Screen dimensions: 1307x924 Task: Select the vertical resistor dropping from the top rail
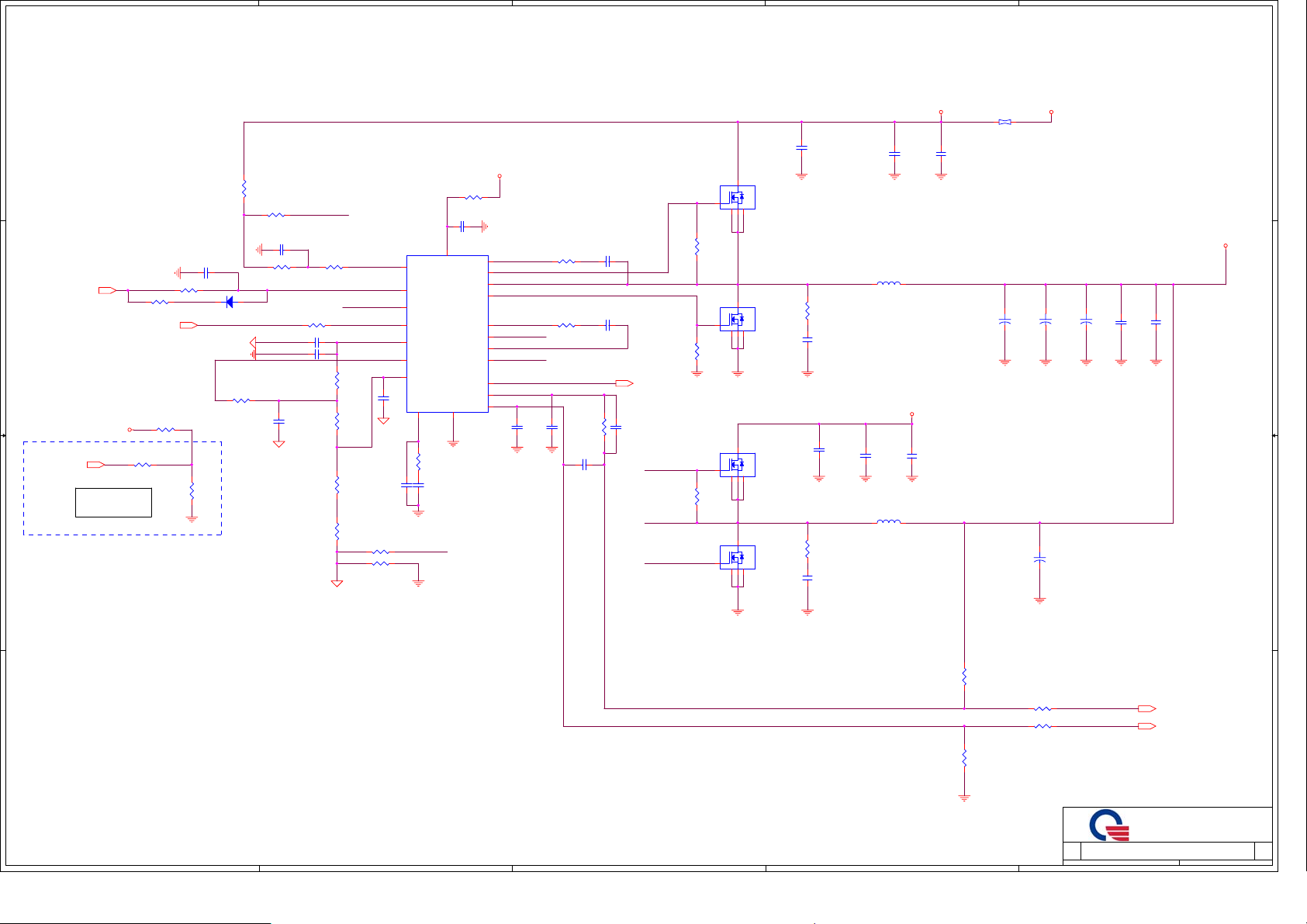pos(244,189)
